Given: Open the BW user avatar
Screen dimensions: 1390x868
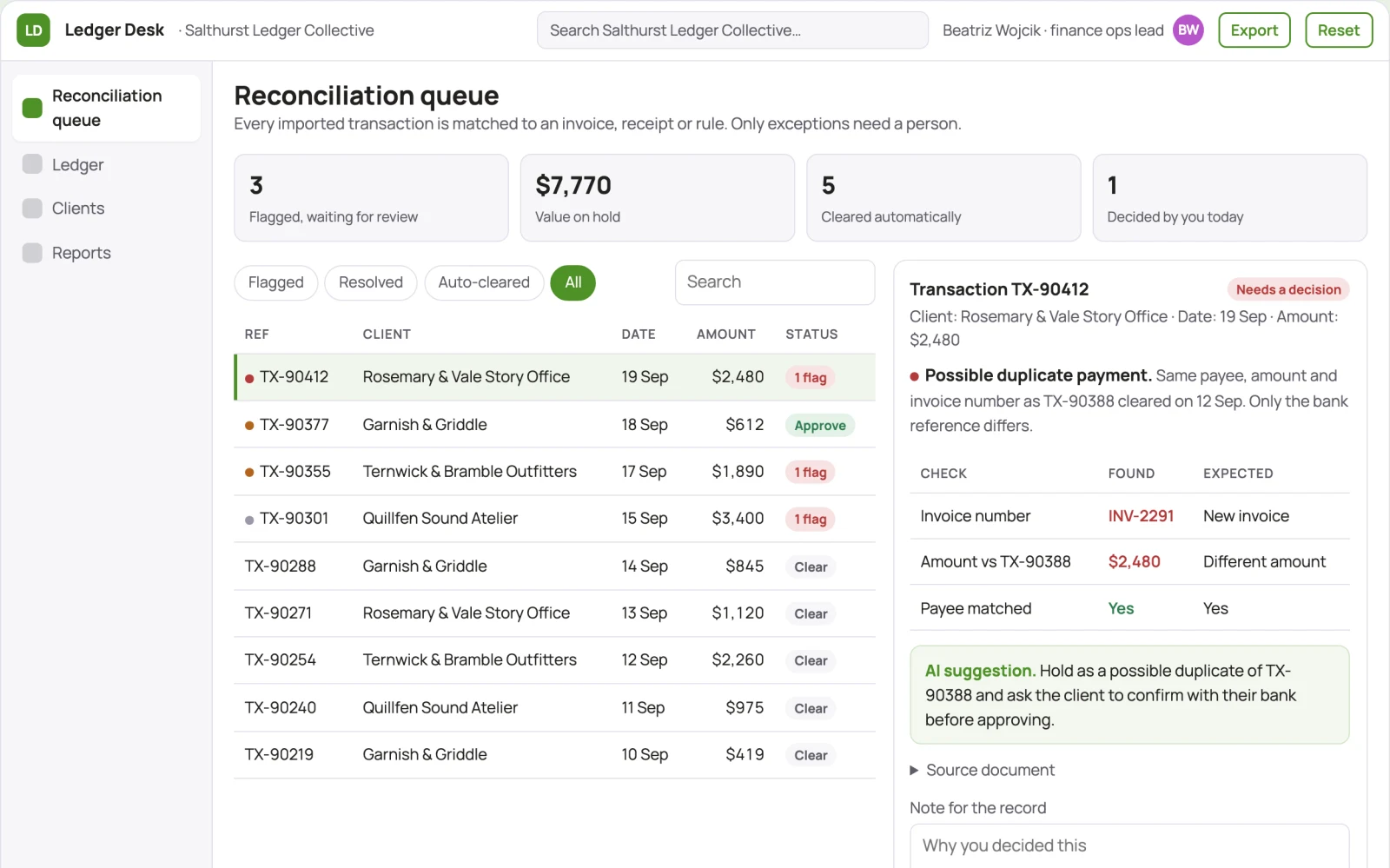Looking at the screenshot, I should coord(1188,30).
